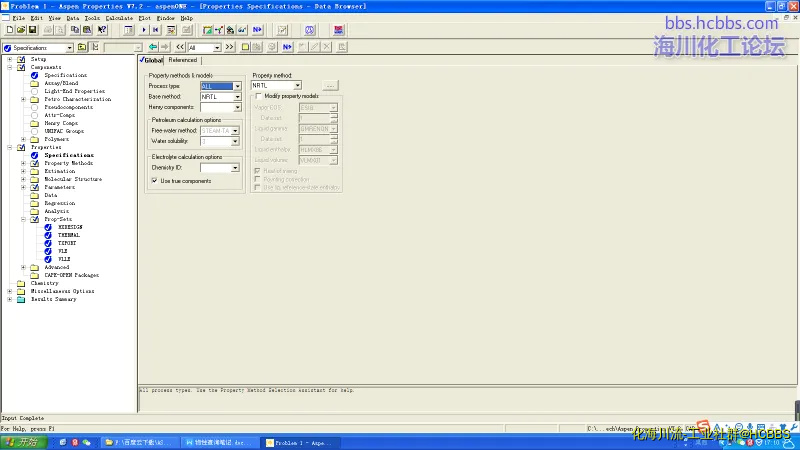800x450 pixels.
Task: Click the Open file toolbar icon
Action: [21, 30]
